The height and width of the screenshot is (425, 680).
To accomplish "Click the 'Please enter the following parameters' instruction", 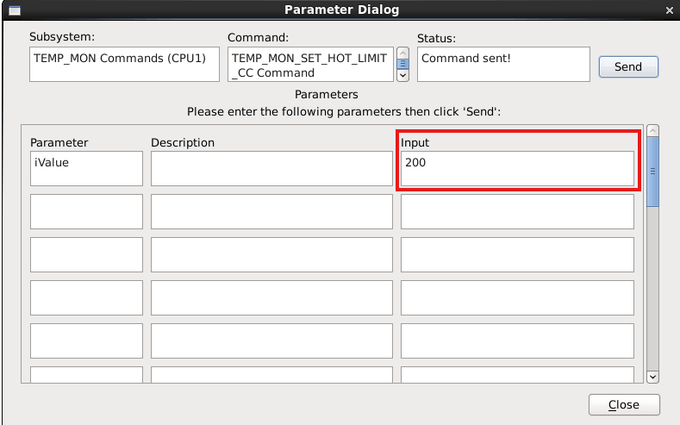I will 344,112.
